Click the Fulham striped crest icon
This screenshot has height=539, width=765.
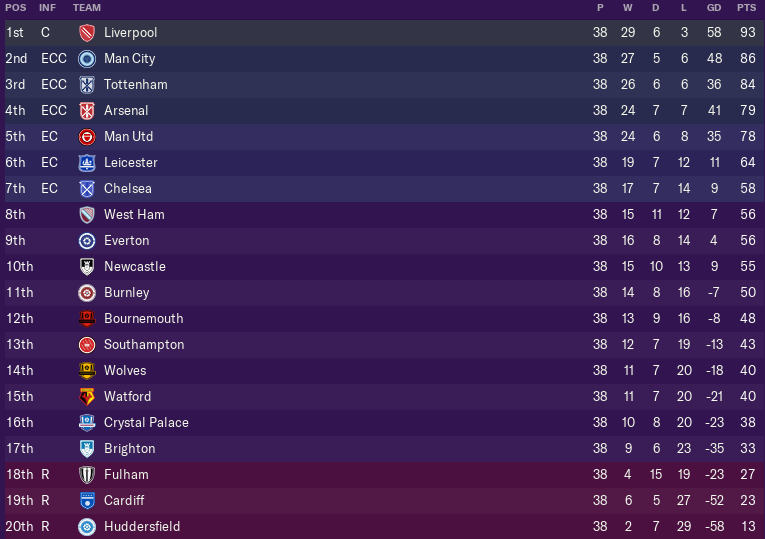point(87,475)
